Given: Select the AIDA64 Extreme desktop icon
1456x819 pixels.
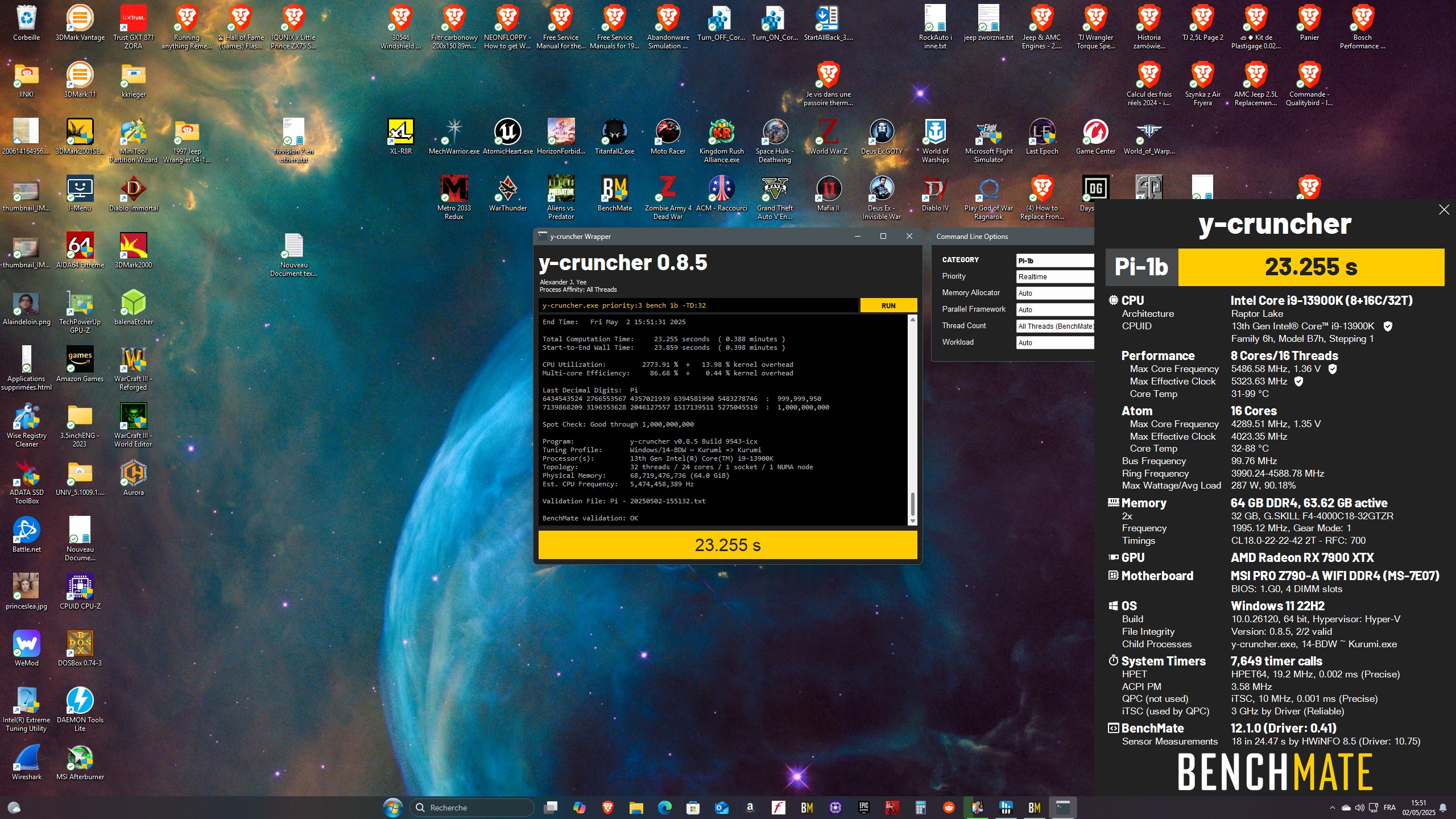Looking at the screenshot, I should [x=80, y=251].
